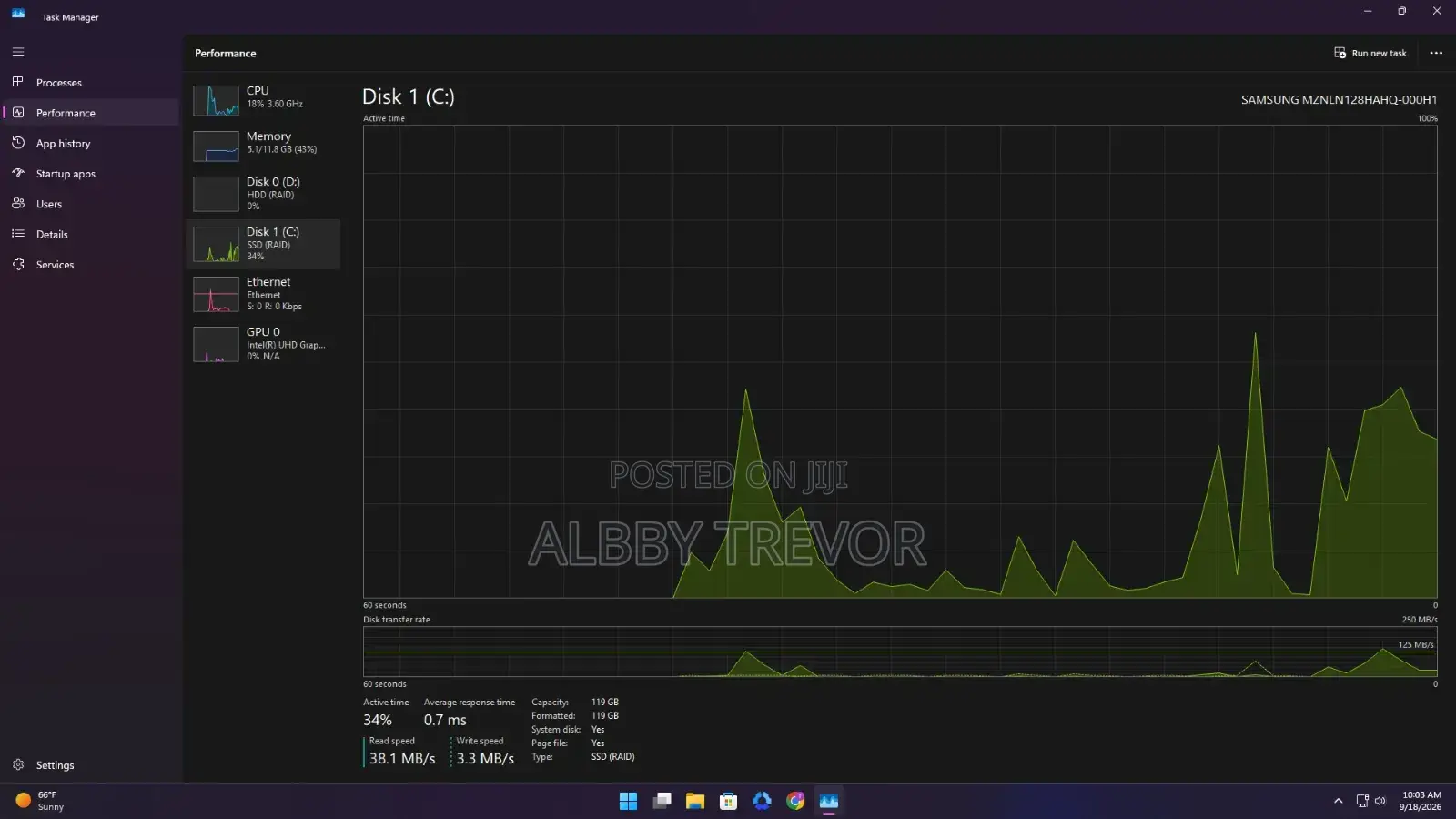This screenshot has height=819, width=1456.
Task: Click the 38.1 MB/s read speed value
Action: tap(402, 758)
